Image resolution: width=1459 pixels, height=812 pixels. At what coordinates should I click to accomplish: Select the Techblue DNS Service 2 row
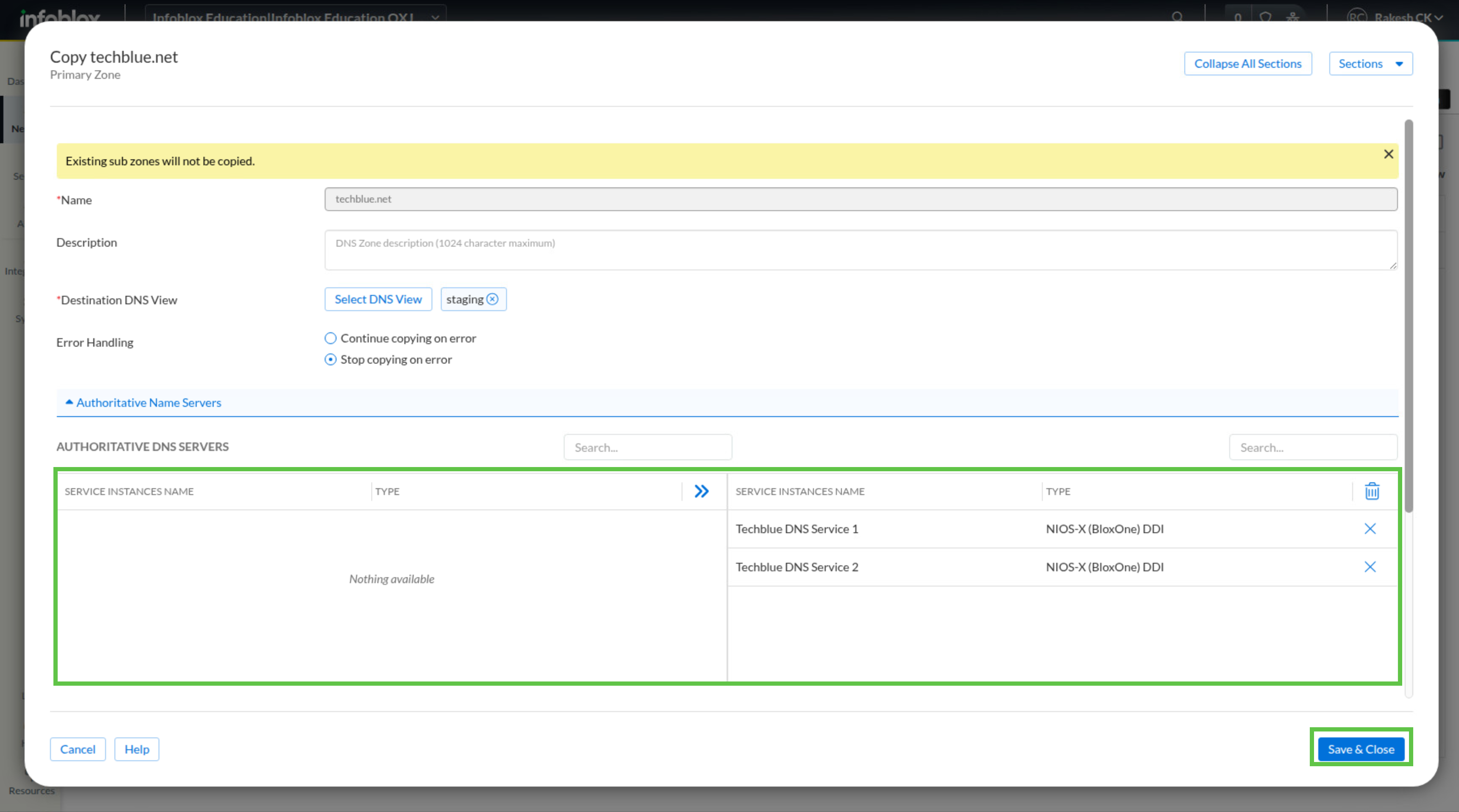coord(1063,567)
